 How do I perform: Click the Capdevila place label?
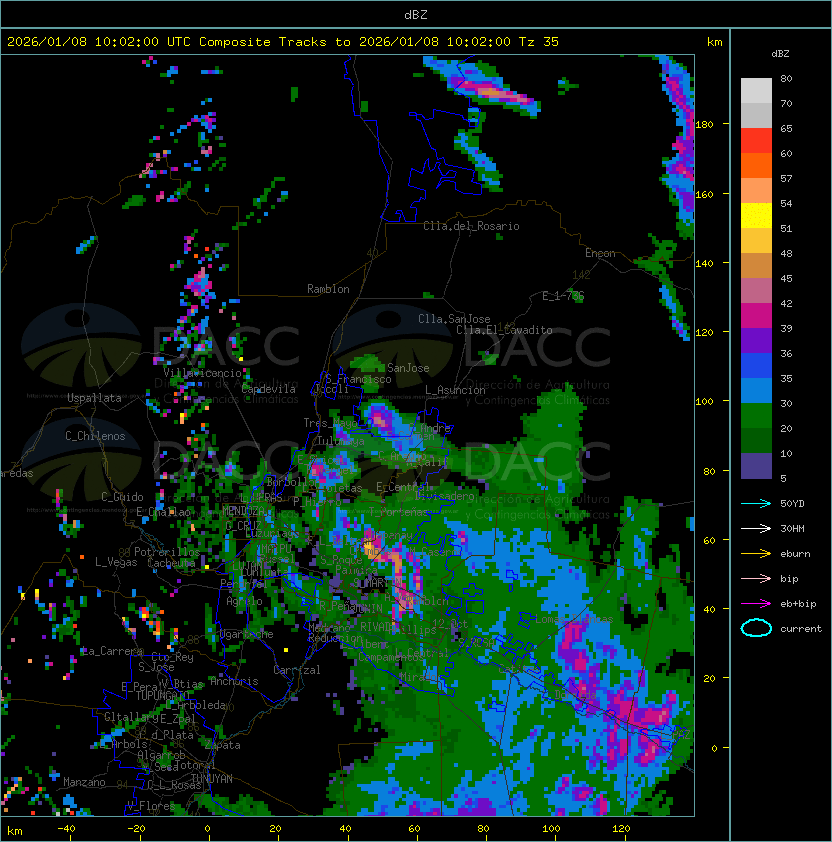269,389
